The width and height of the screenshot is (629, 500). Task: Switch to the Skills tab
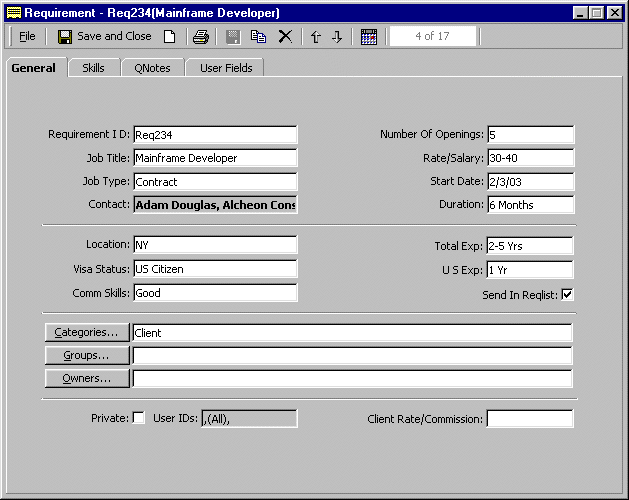93,68
